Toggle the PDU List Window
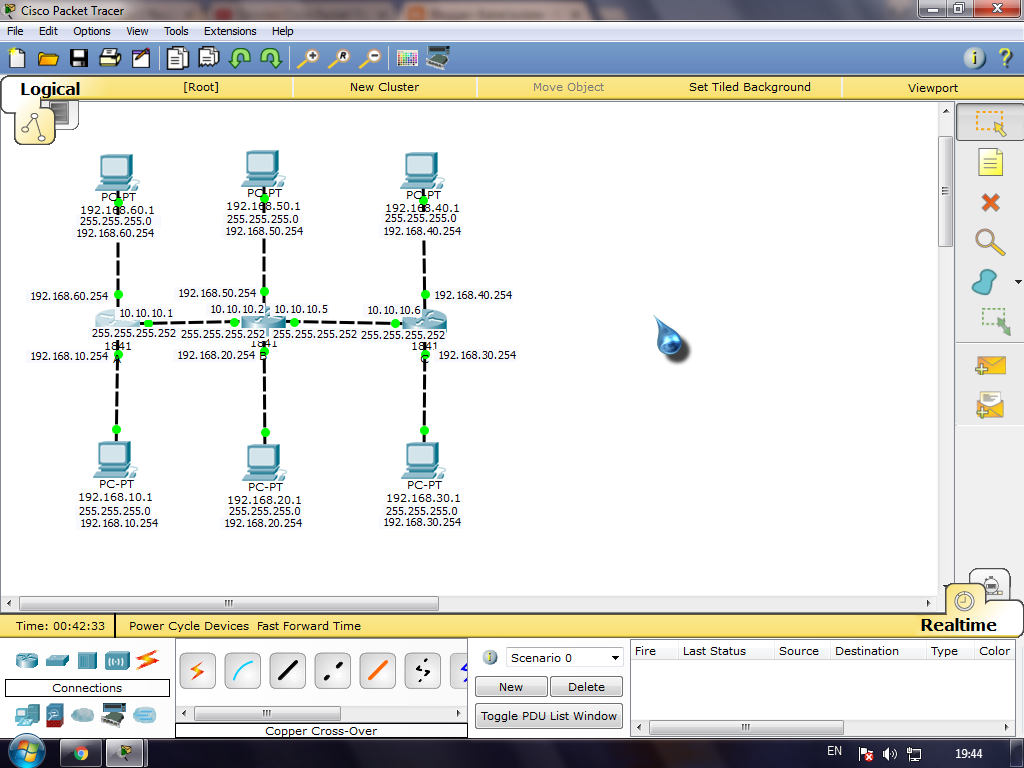This screenshot has width=1024, height=768. (x=548, y=716)
